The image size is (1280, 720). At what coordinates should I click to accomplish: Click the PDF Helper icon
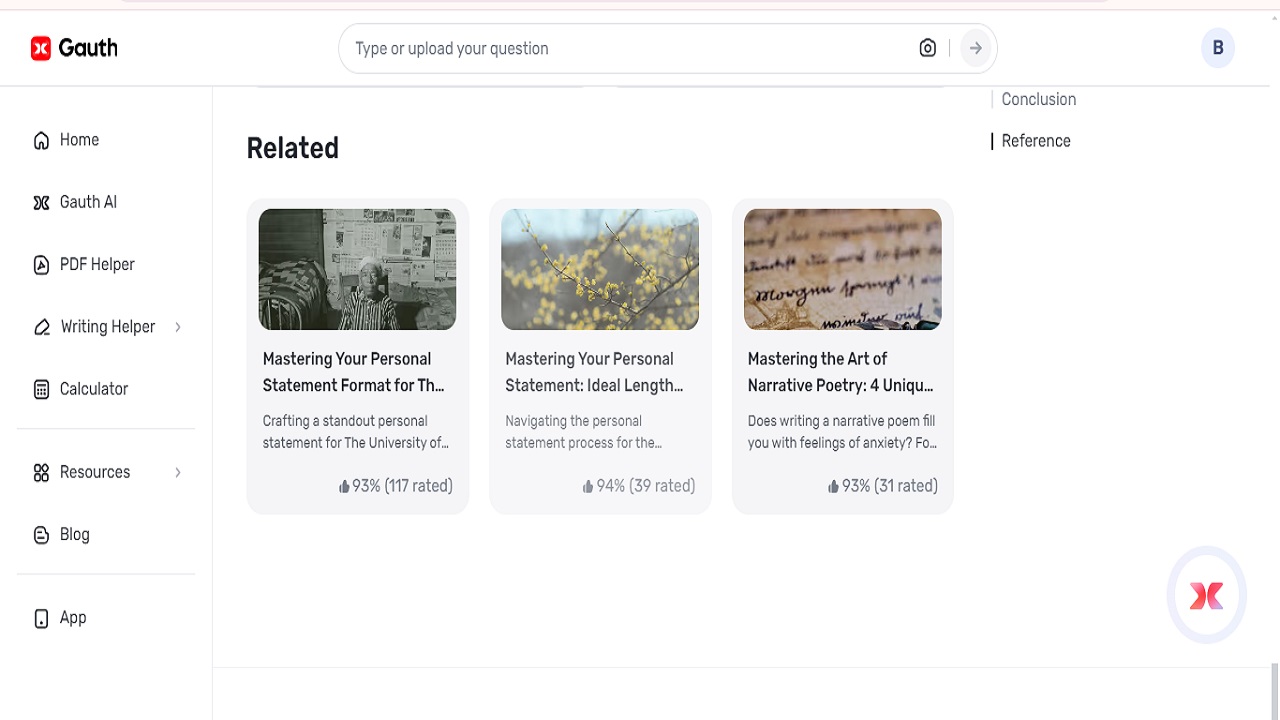(x=41, y=265)
